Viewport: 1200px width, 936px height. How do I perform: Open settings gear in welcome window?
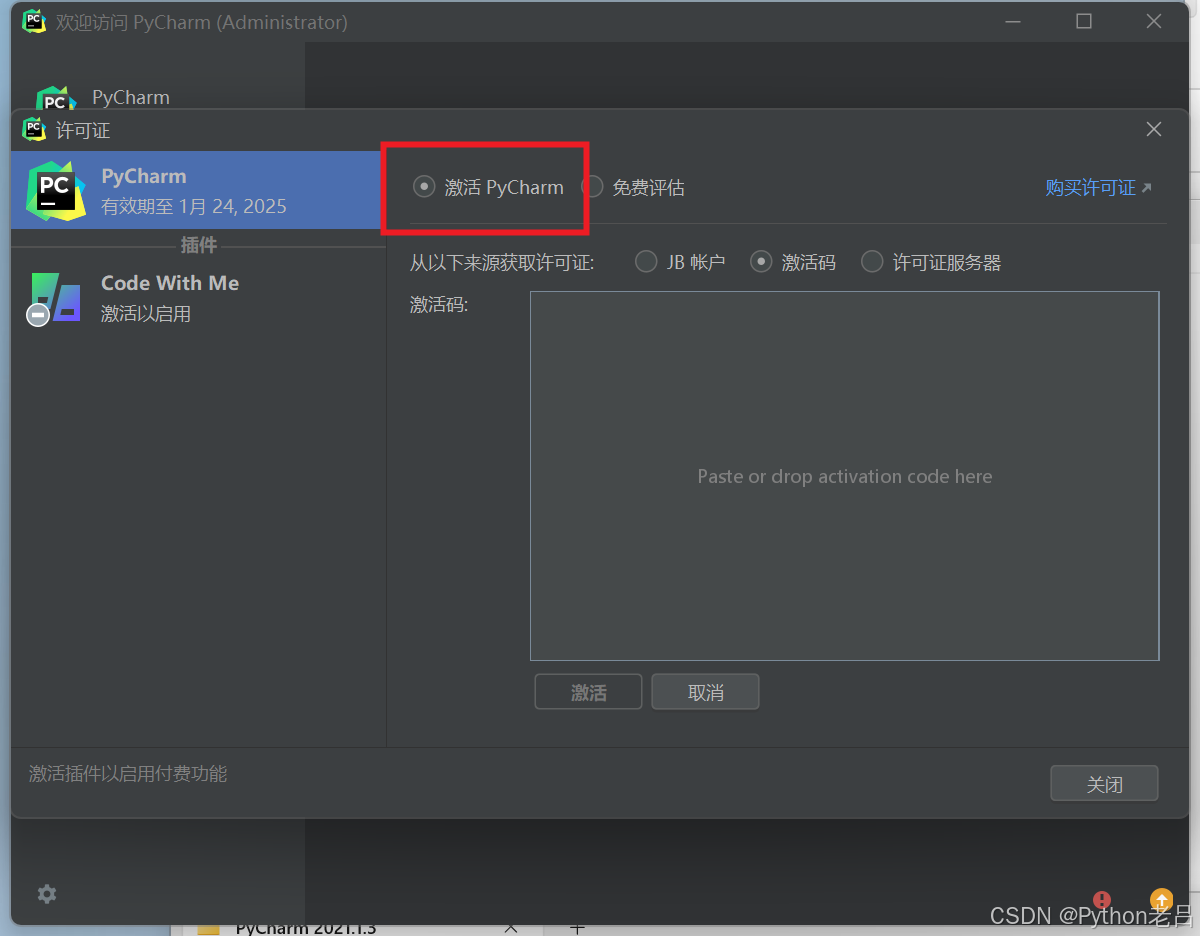47,894
